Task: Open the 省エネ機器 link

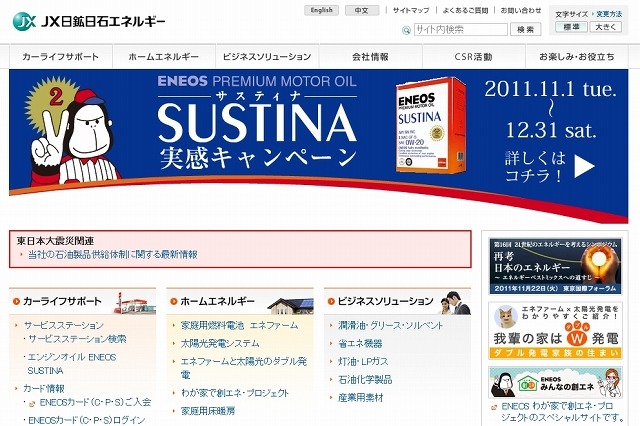Action: pyautogui.click(x=360, y=343)
